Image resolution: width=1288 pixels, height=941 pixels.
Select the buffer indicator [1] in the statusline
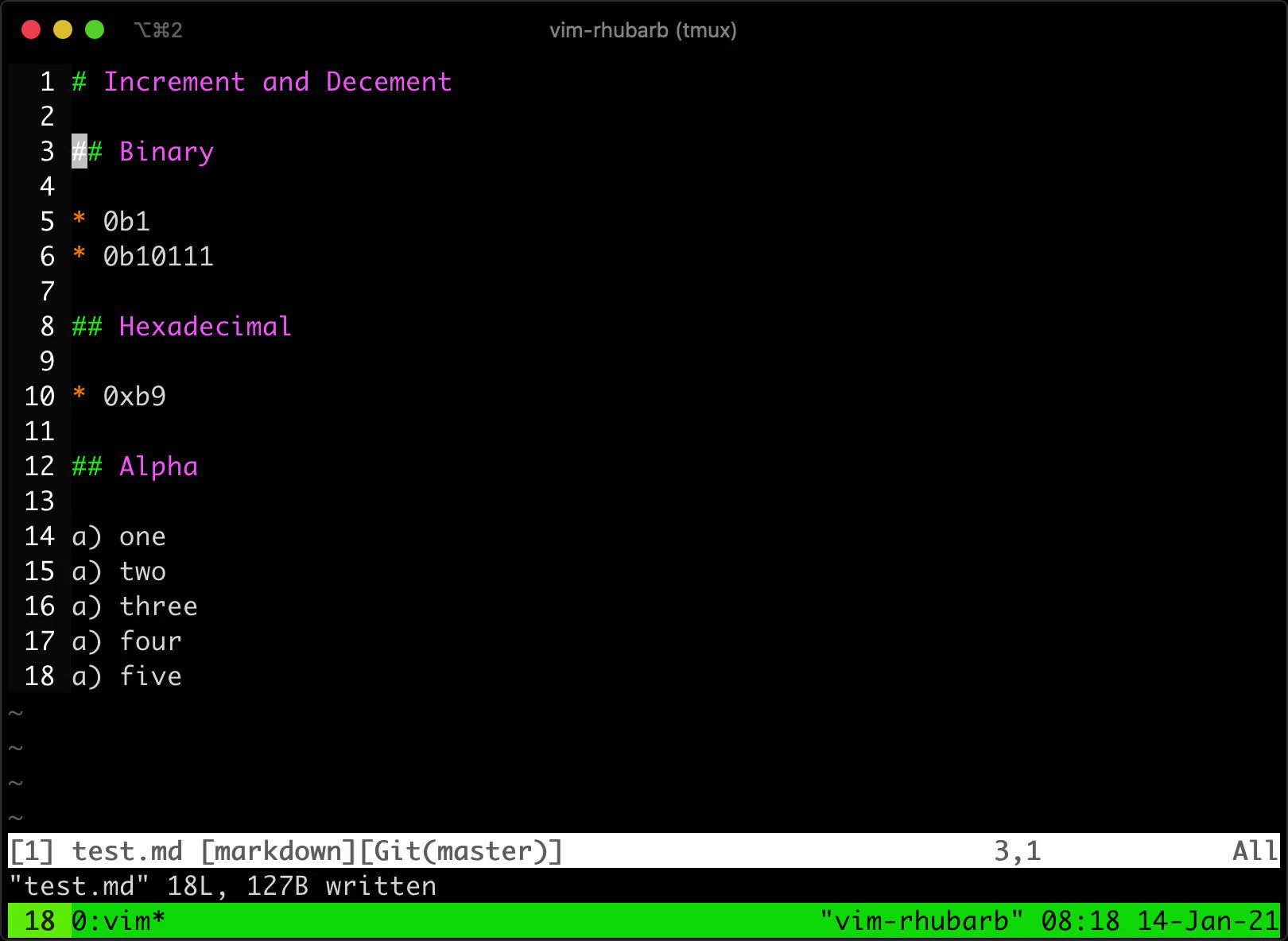tap(30, 850)
